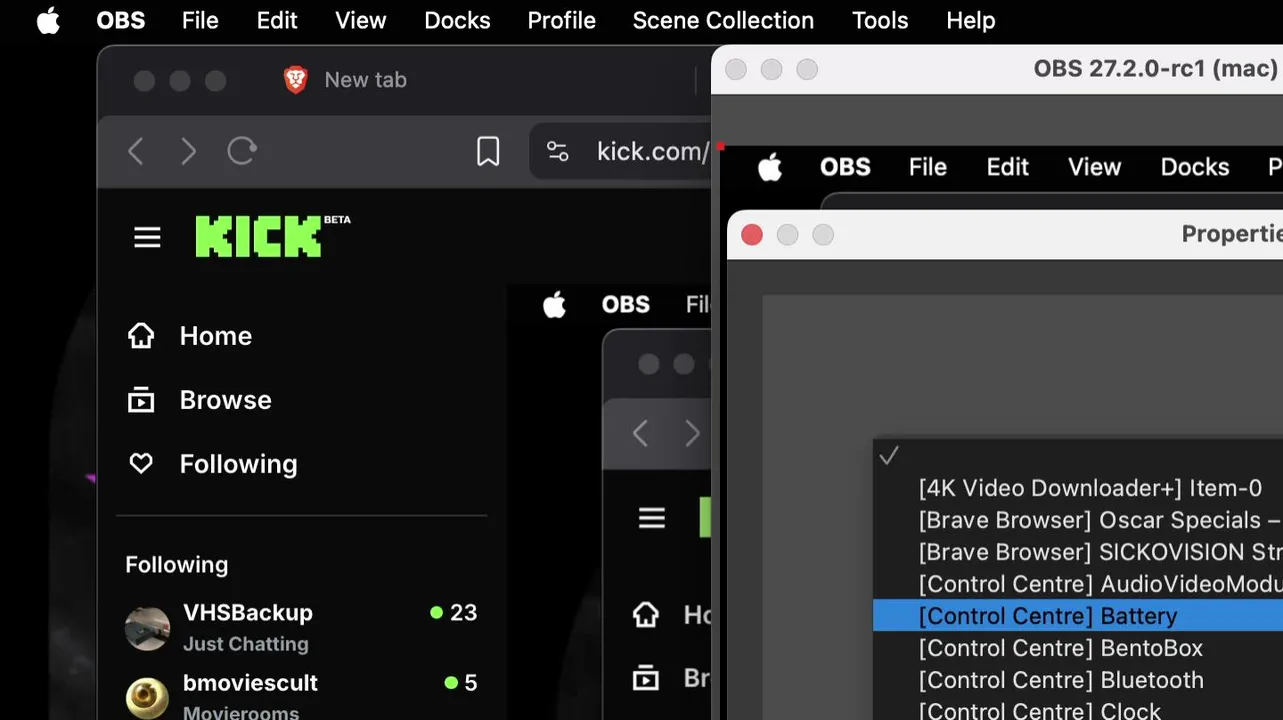Click File in OBS preview menu bar
Image resolution: width=1283 pixels, height=720 pixels.
(928, 167)
